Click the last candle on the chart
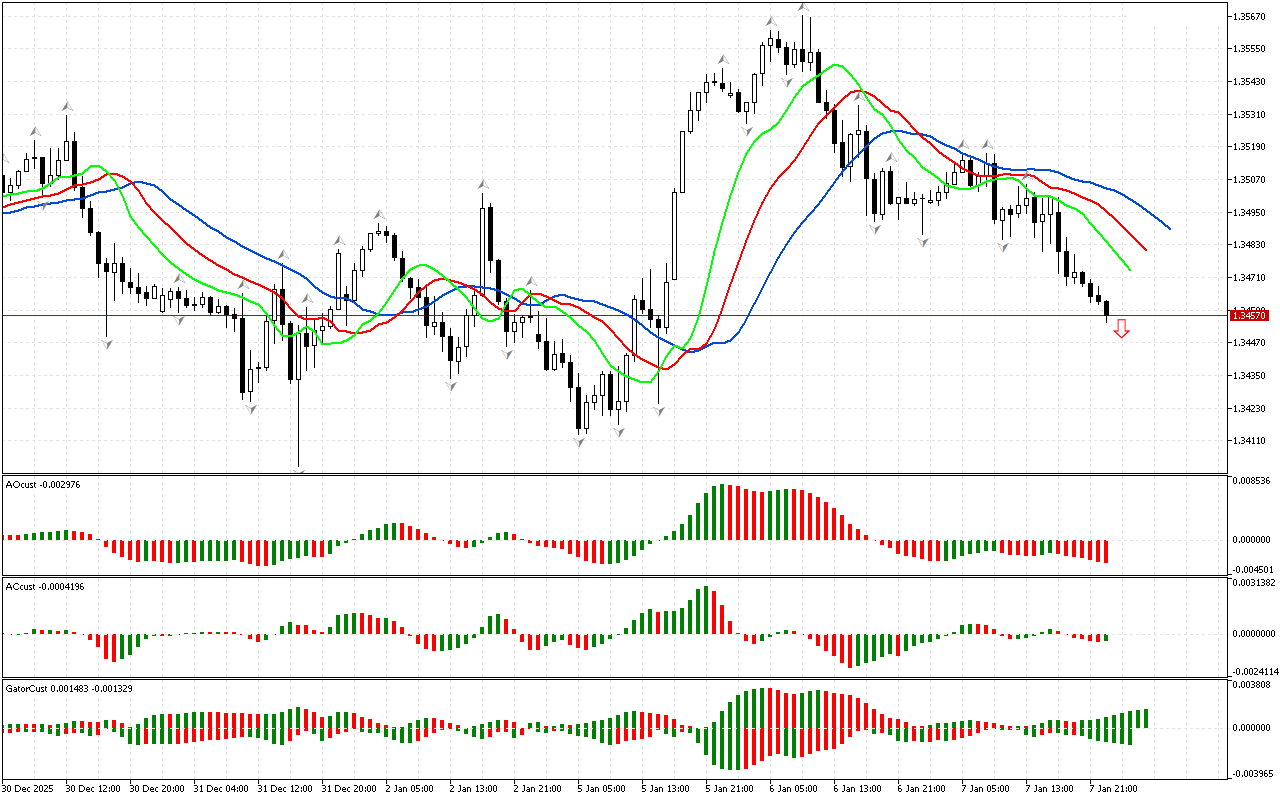 point(1106,310)
